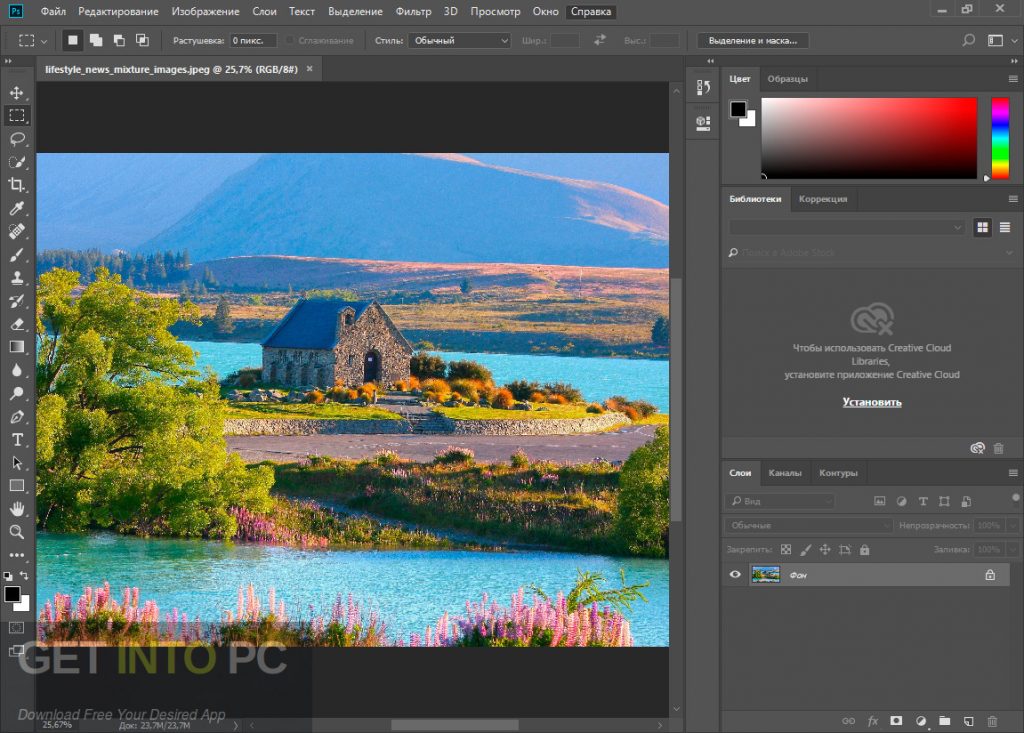Select the Quick Selection tool

17,162
